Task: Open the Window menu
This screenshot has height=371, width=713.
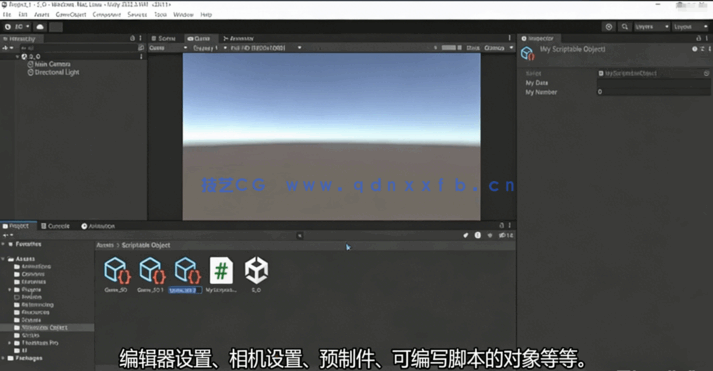Action: point(183,15)
